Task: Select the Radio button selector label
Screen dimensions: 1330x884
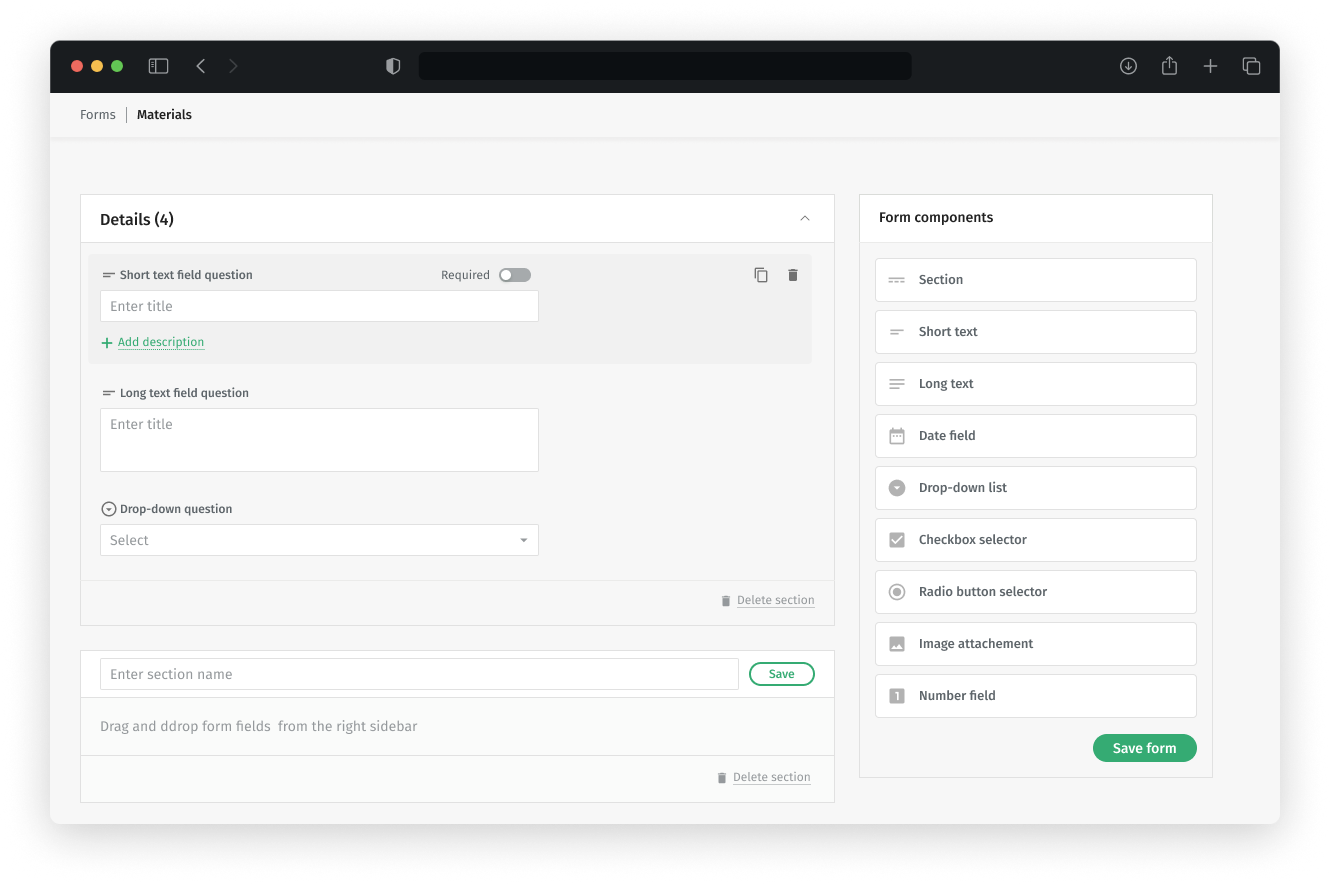Action: click(983, 592)
